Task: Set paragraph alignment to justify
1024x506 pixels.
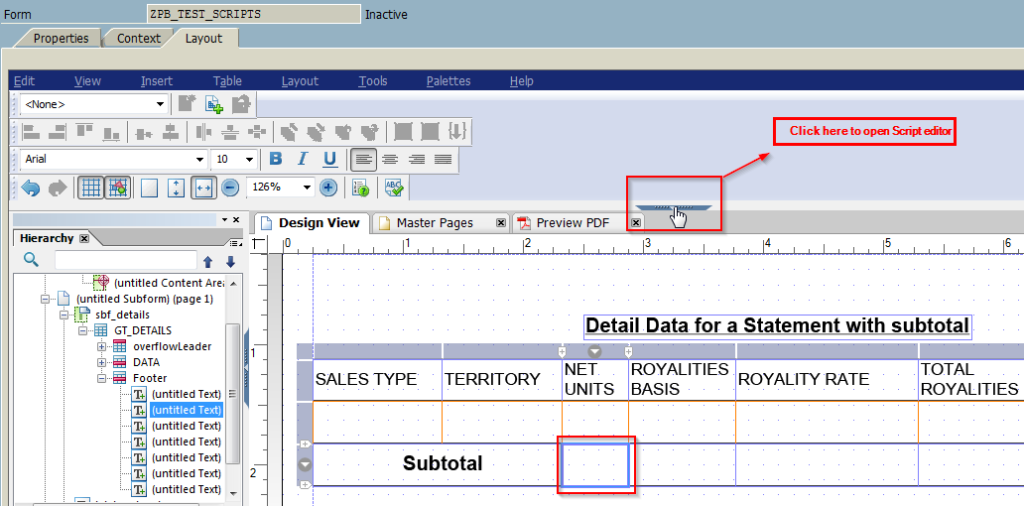Action: pyautogui.click(x=443, y=159)
